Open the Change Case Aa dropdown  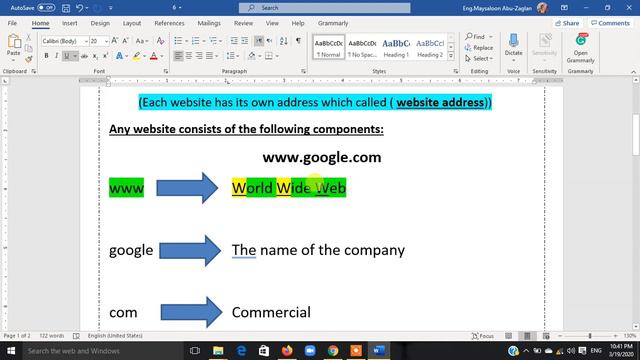[x=142, y=41]
